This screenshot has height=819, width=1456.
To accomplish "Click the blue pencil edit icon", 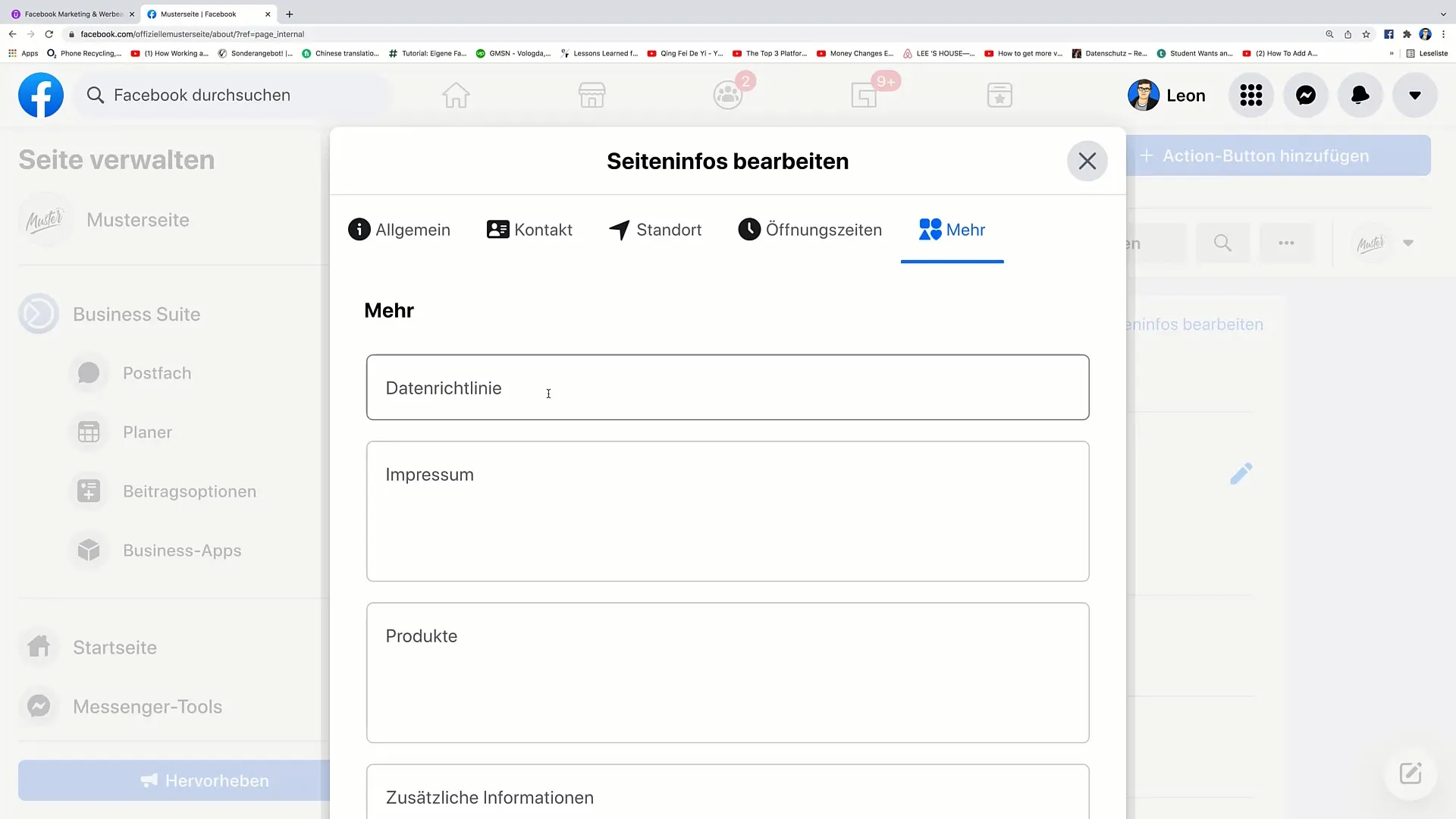I will [1241, 474].
